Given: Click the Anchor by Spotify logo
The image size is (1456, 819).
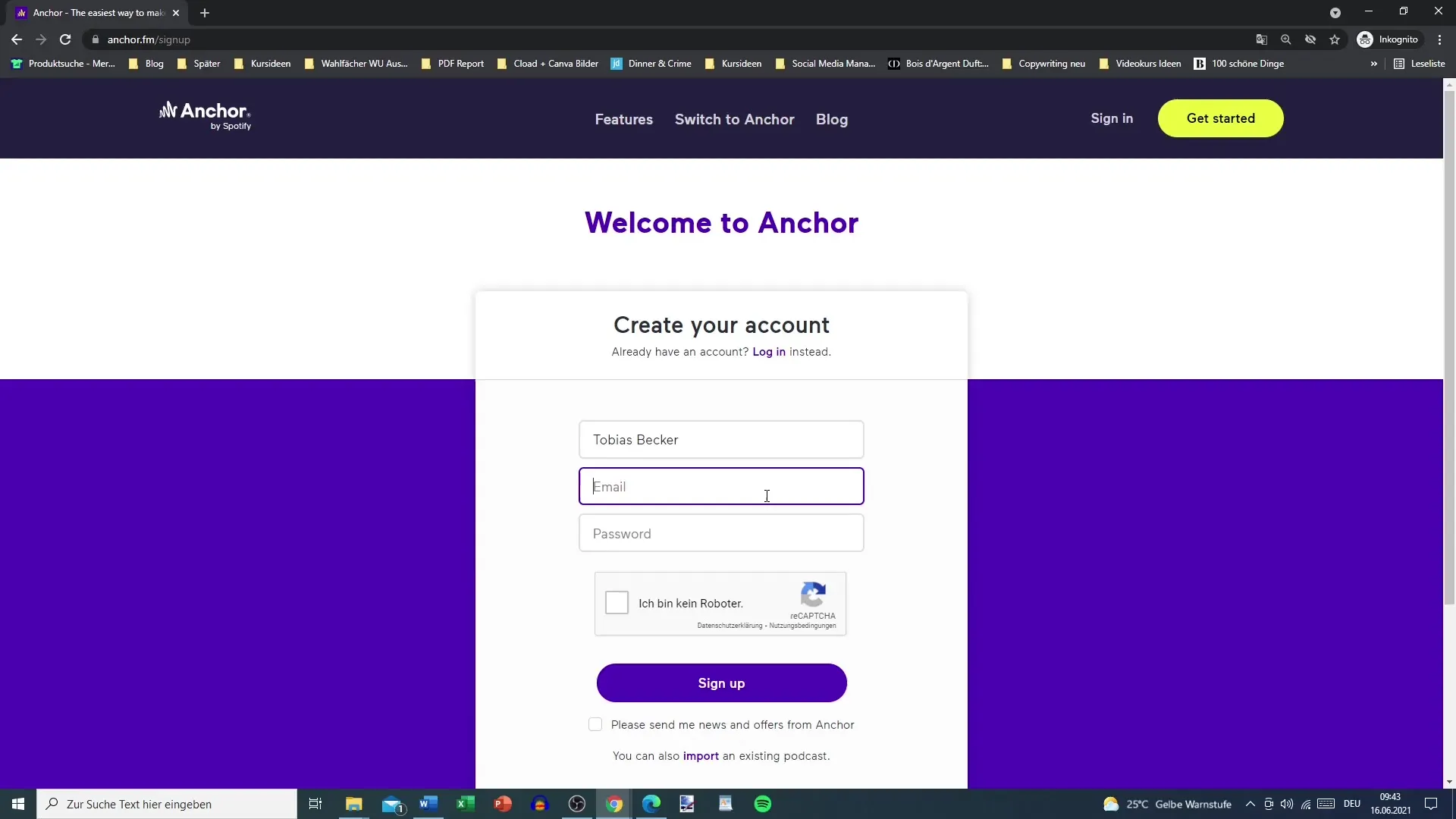Looking at the screenshot, I should [205, 115].
